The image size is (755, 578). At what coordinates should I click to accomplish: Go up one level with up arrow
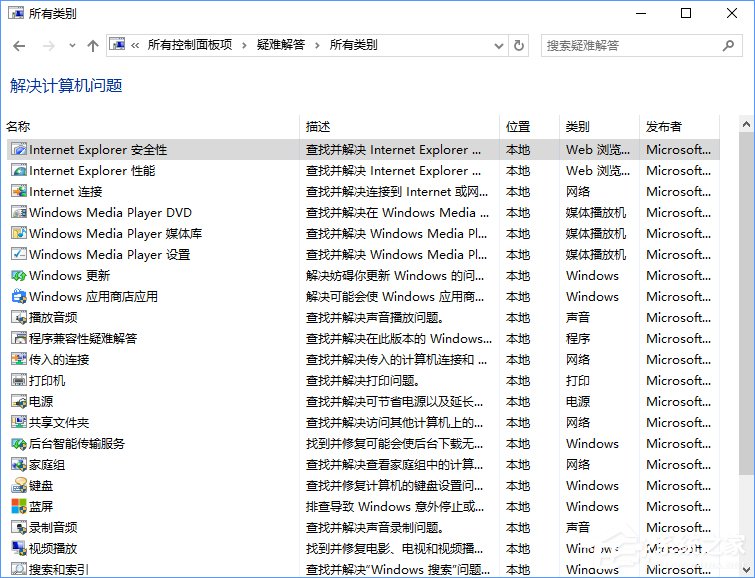click(x=92, y=46)
